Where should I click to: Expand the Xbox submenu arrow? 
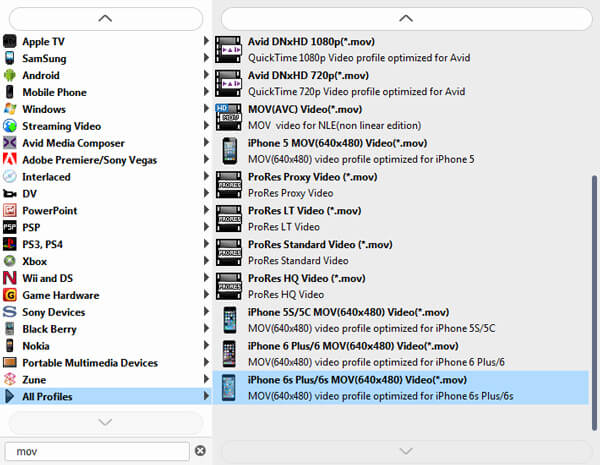pos(206,260)
